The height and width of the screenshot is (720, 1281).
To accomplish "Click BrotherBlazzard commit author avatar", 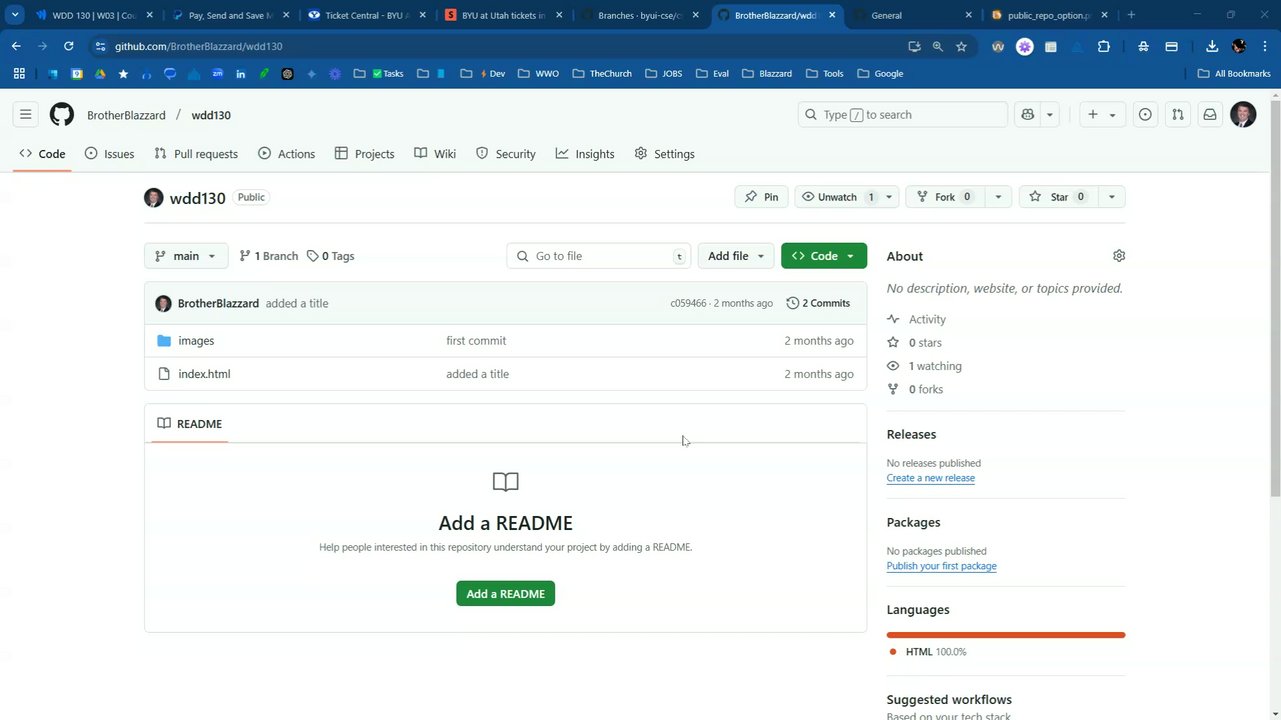I will coord(163,303).
